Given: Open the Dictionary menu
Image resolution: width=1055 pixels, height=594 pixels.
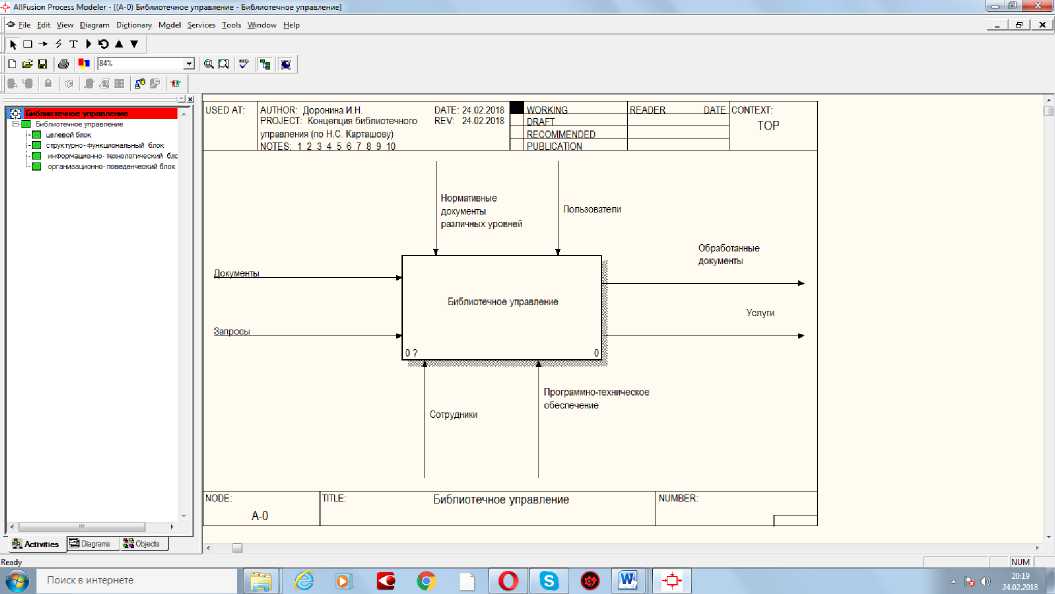Looking at the screenshot, I should (134, 26).
